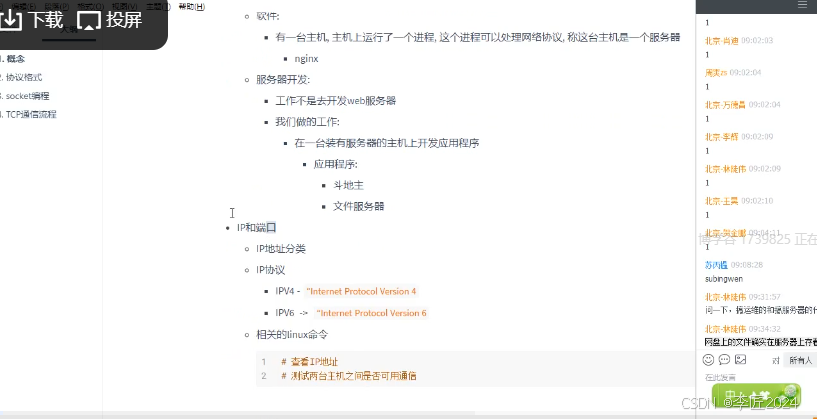
Task: Click the IP协议 bullet
Action: 270,270
